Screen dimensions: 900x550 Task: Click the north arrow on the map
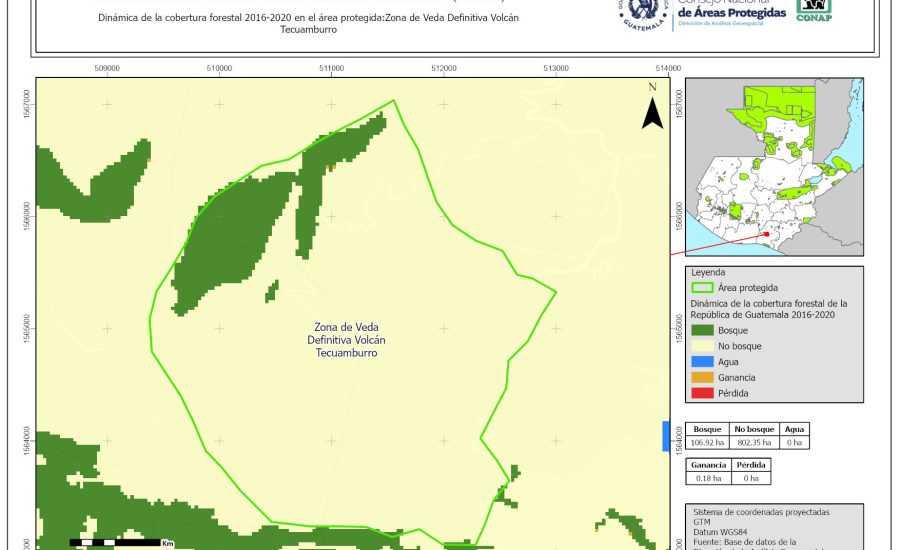(x=652, y=108)
